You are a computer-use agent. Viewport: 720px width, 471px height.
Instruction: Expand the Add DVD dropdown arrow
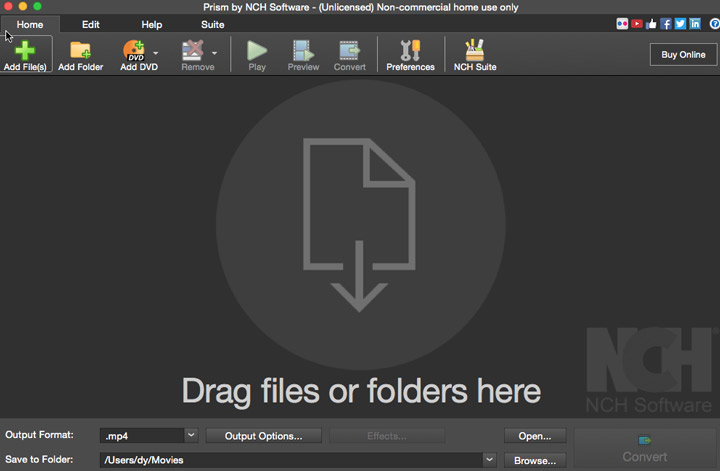[156, 53]
